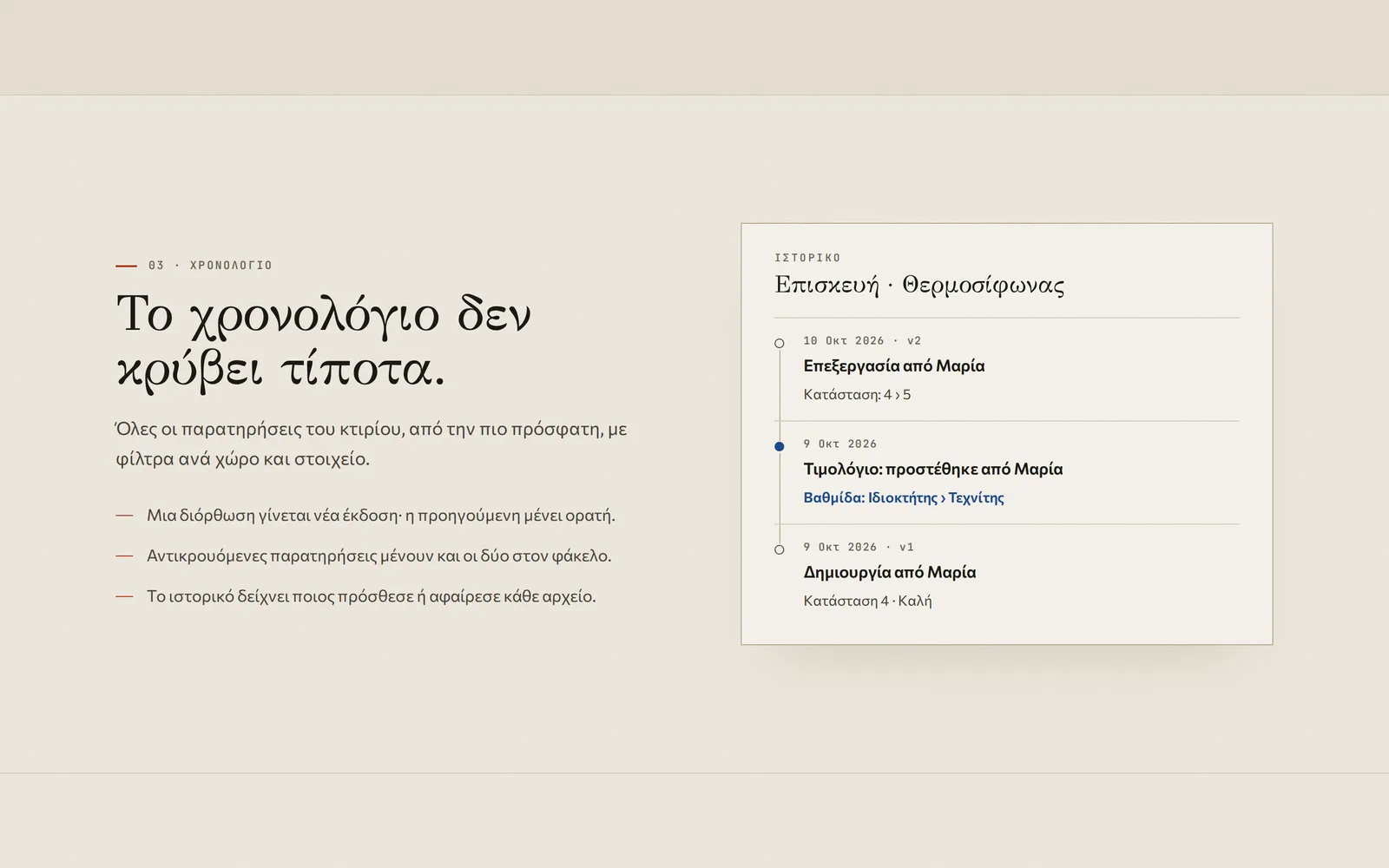Click the filled blue timeline dot
The image size is (1389, 868).
coord(780,447)
